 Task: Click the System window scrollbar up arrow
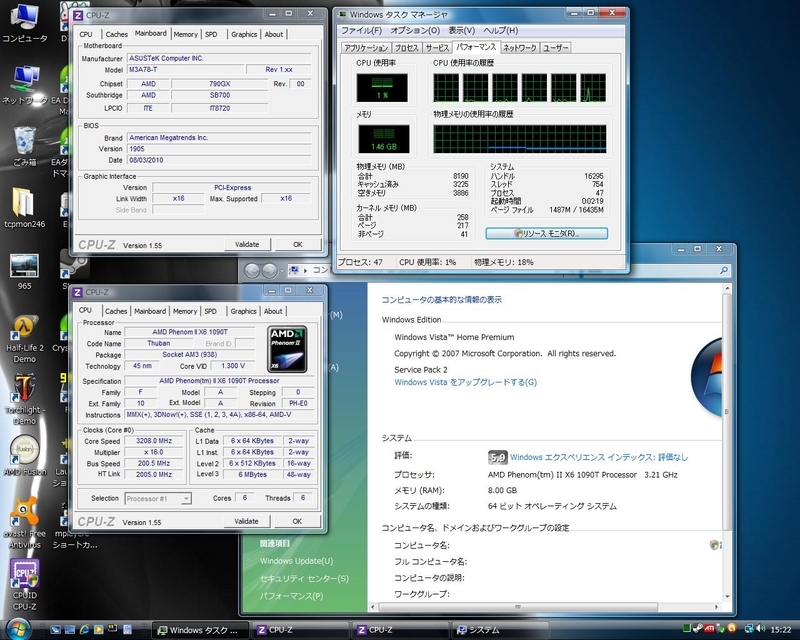[x=727, y=289]
